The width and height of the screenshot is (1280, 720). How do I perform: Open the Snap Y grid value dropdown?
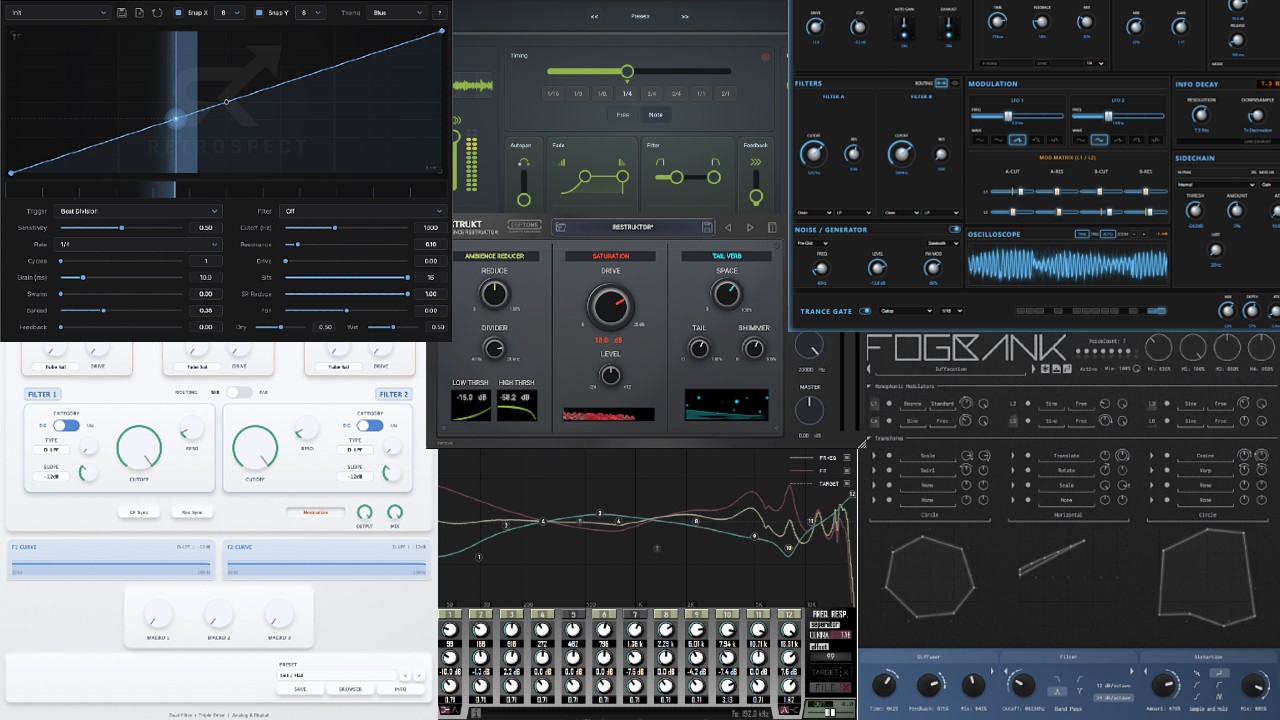click(x=310, y=12)
